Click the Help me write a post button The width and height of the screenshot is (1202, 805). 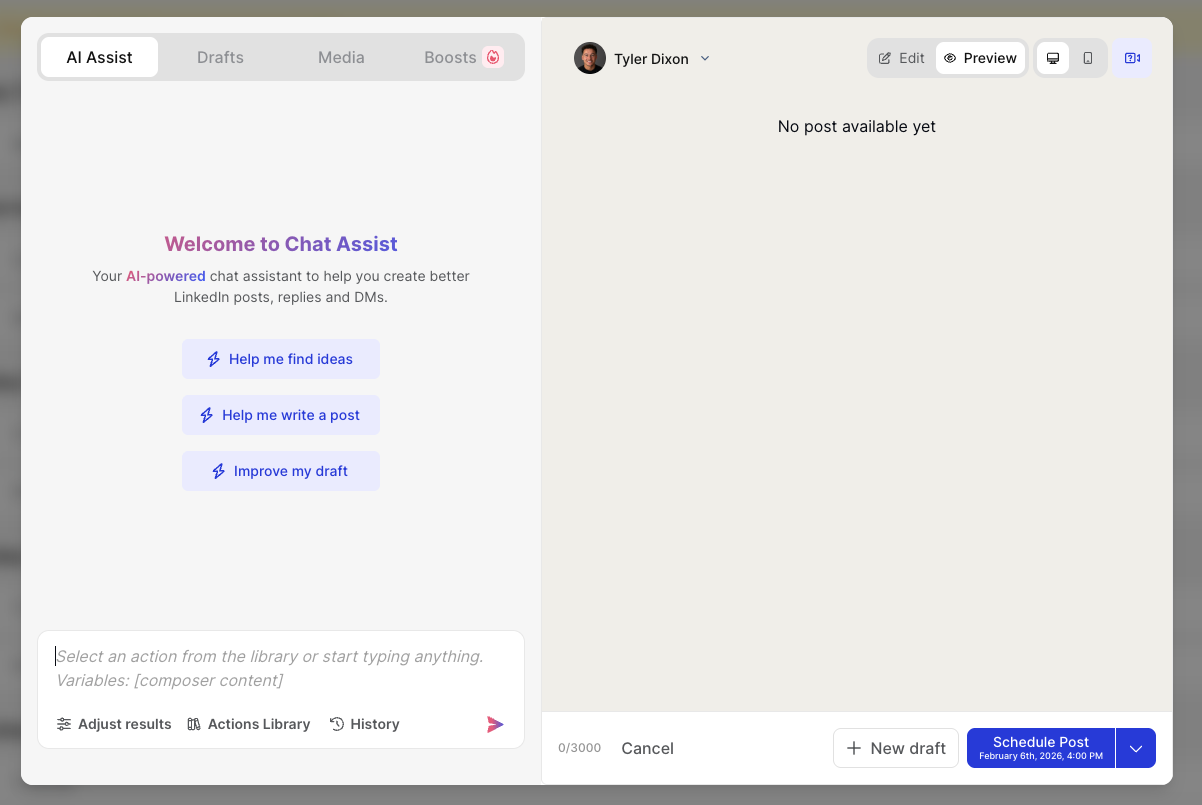click(281, 415)
